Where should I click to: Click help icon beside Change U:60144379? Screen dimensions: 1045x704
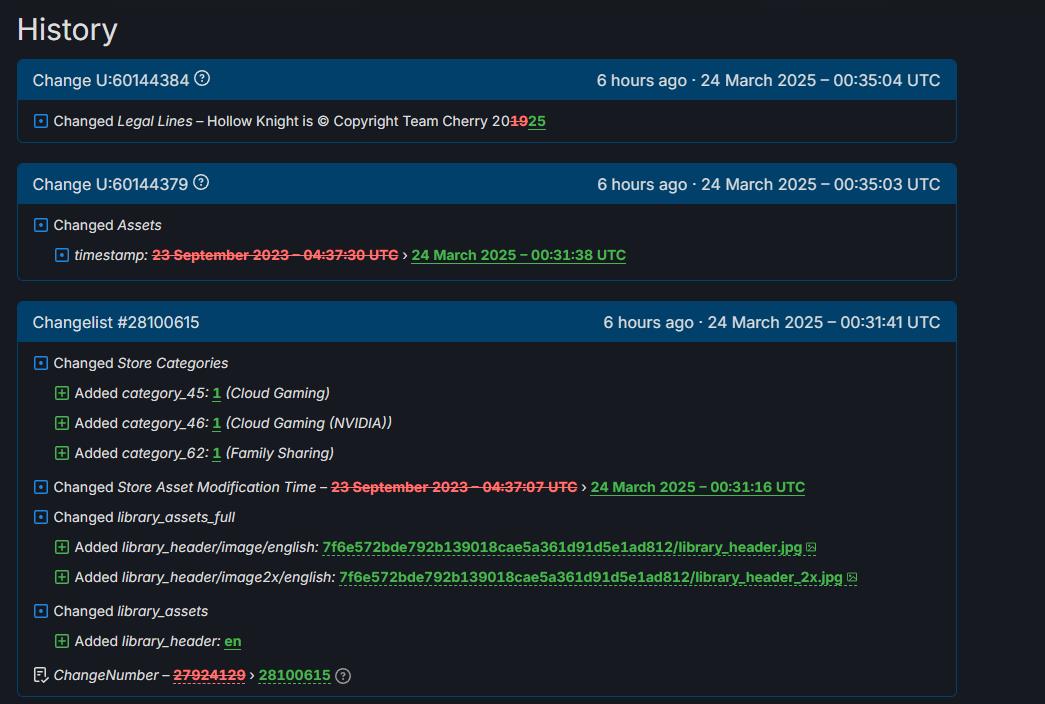click(x=201, y=183)
